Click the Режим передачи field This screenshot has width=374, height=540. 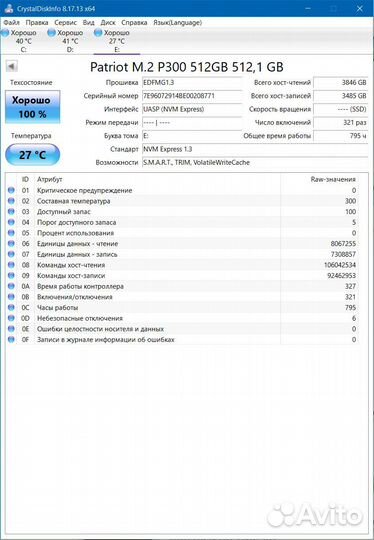pos(192,123)
